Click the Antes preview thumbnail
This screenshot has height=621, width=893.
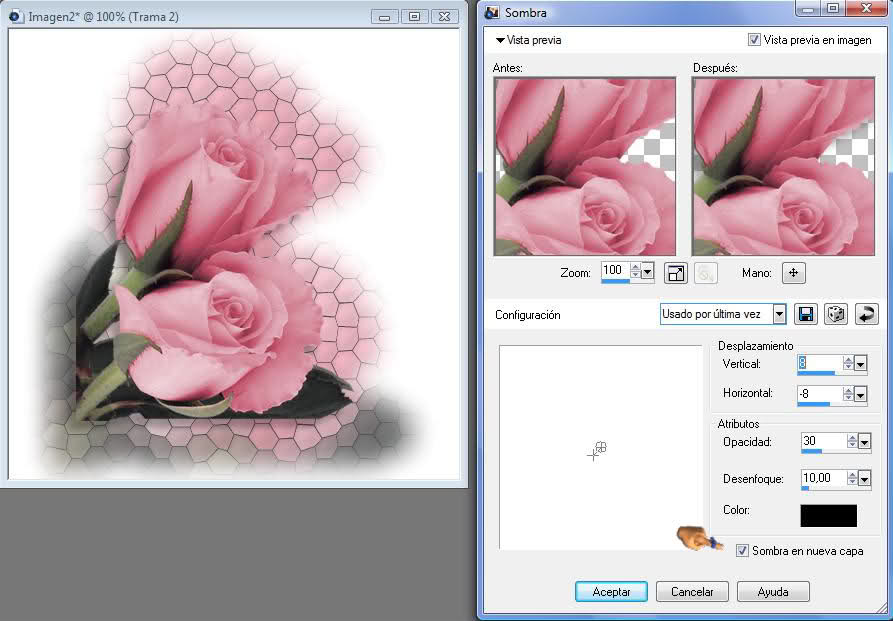point(585,166)
